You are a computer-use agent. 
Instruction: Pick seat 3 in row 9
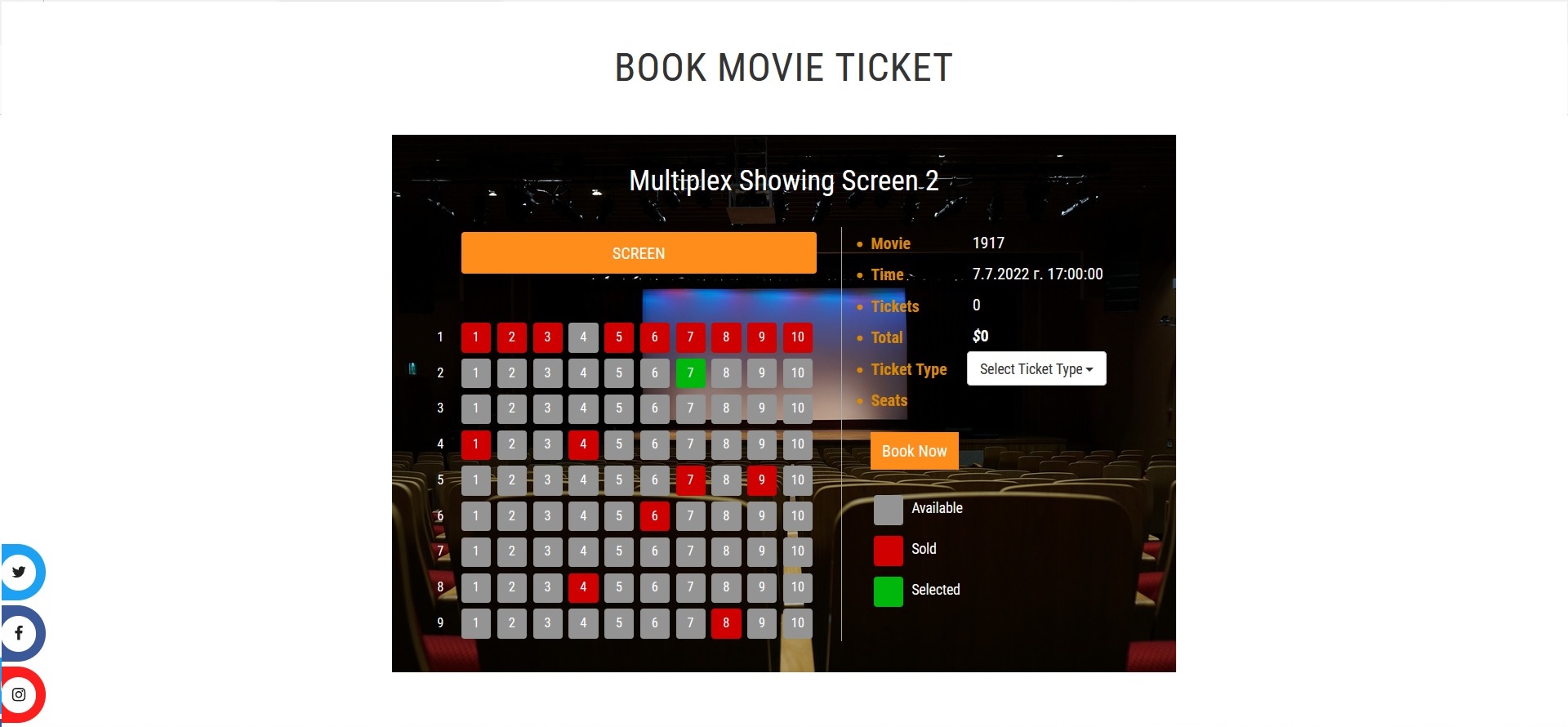click(548, 622)
